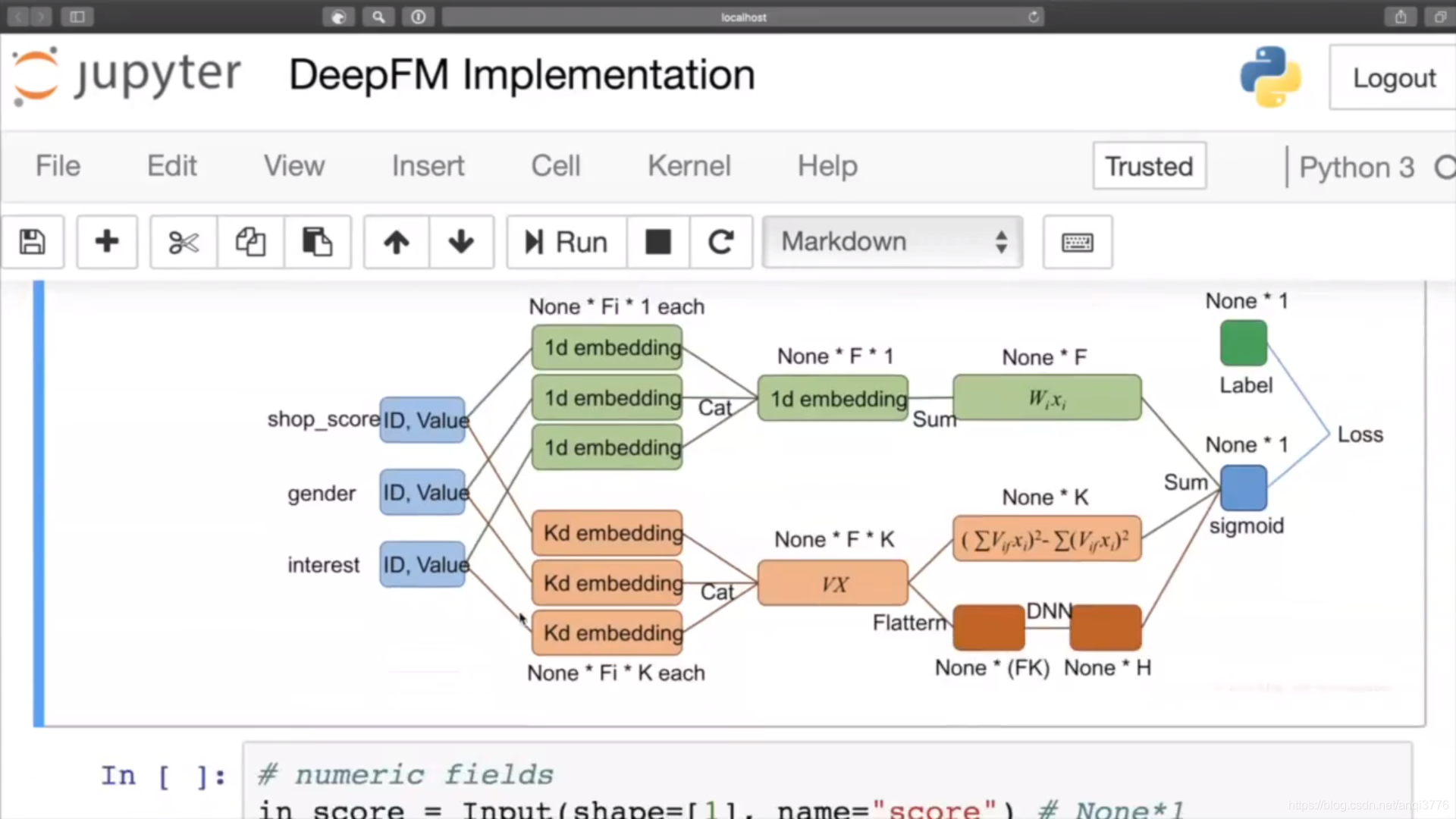
Task: Insert a cell below with the plus icon
Action: pyautogui.click(x=107, y=242)
